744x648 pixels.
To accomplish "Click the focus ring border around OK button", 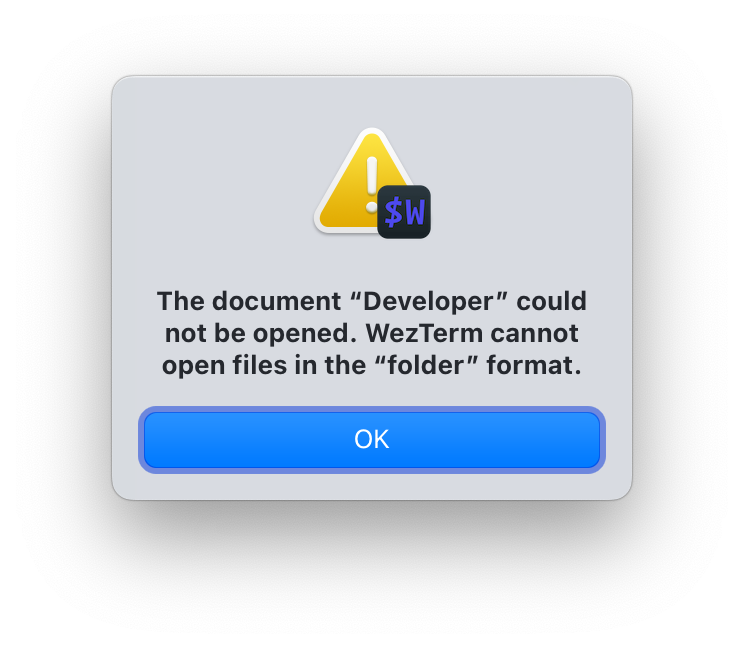I will pyautogui.click(x=372, y=409).
